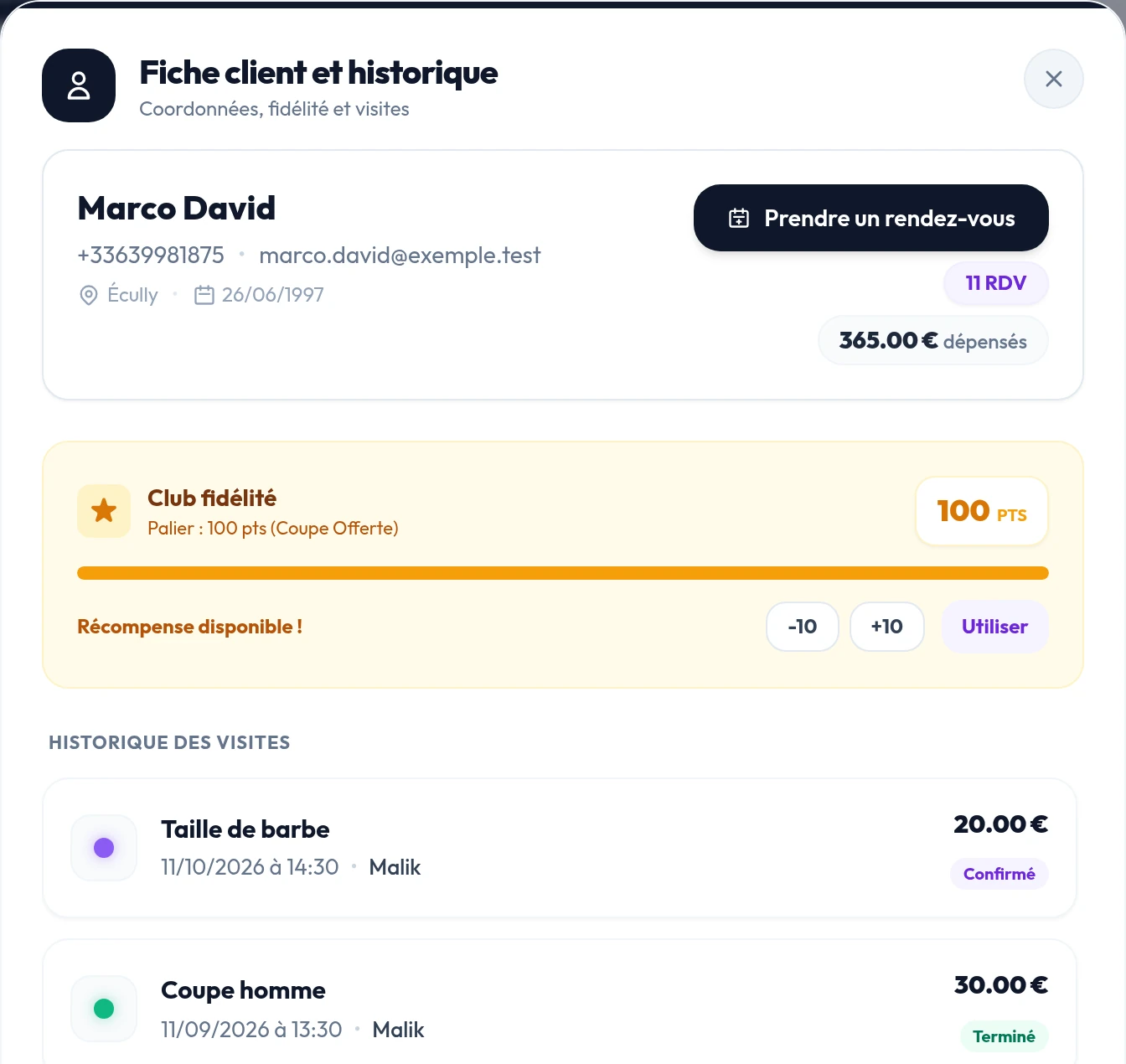This screenshot has width=1126, height=1064.
Task: Click Utiliser to redeem reward
Action: click(994, 627)
